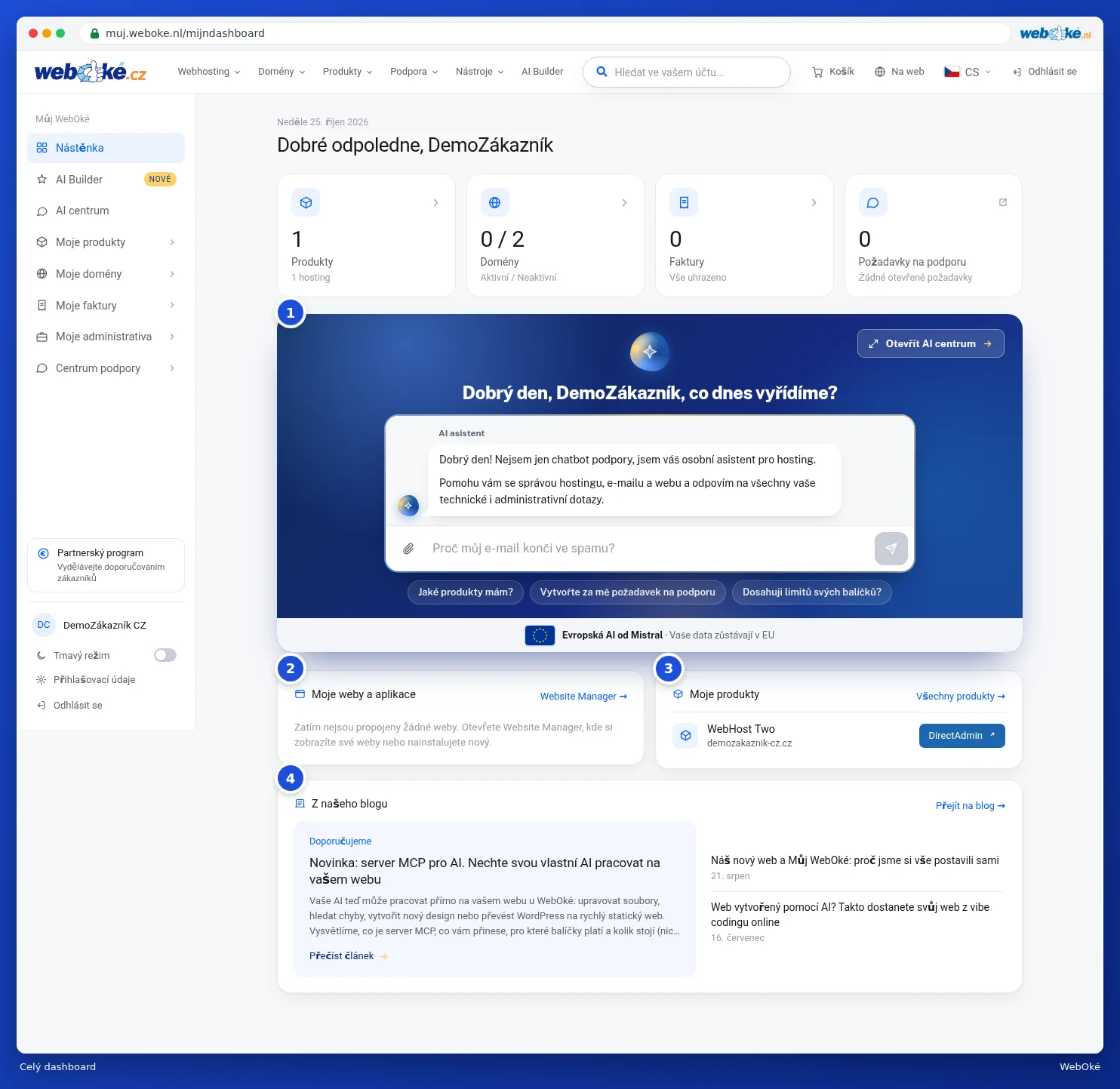
Task: Click the globe icon next to Na web
Action: point(880,72)
